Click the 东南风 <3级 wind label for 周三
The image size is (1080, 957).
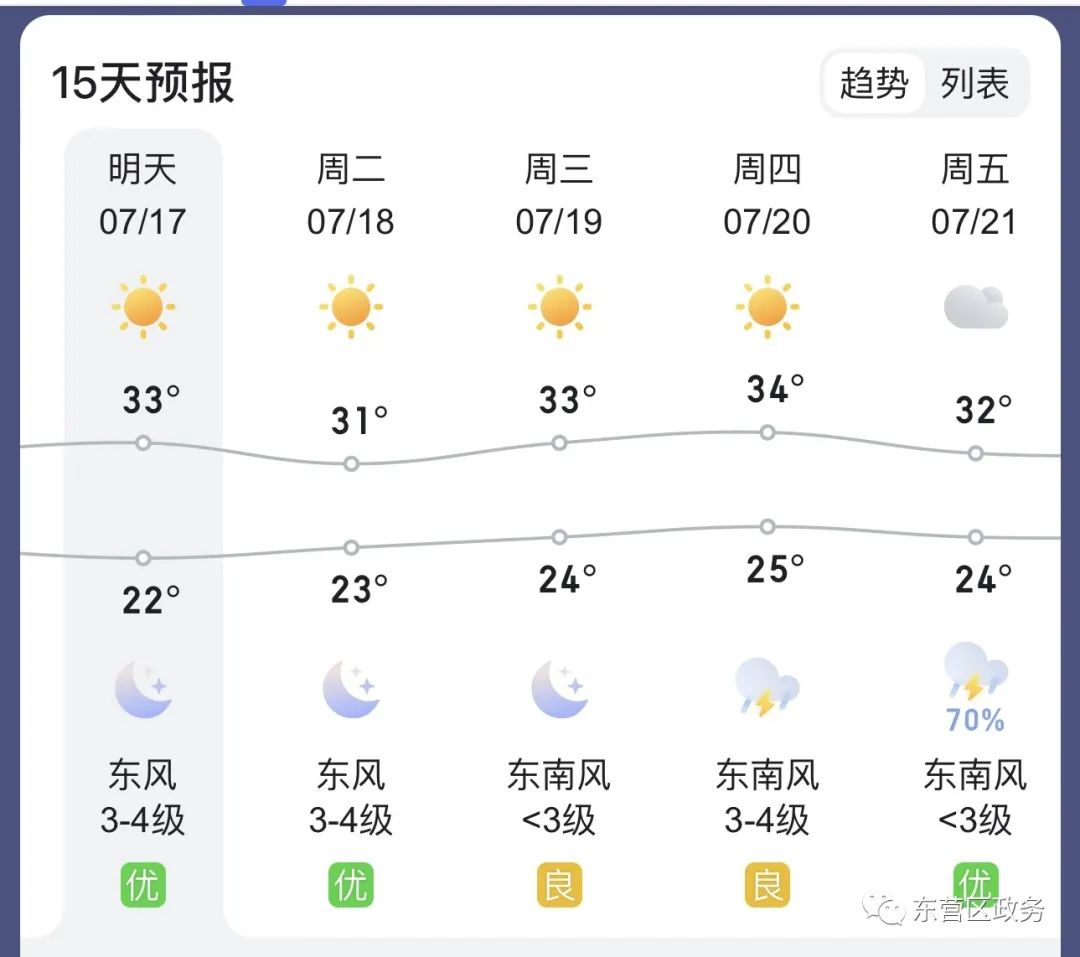pos(559,798)
